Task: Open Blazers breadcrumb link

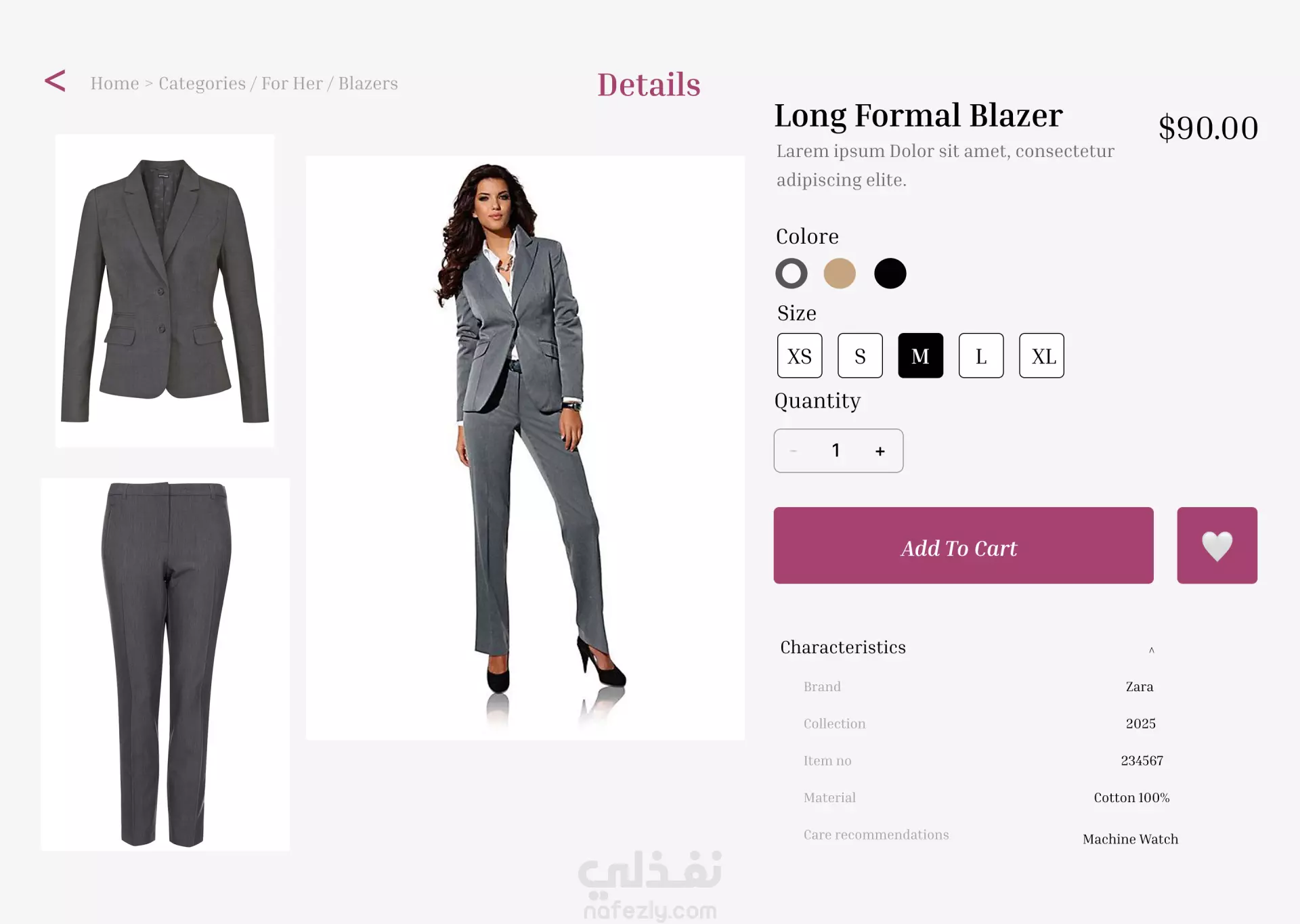Action: coord(368,83)
